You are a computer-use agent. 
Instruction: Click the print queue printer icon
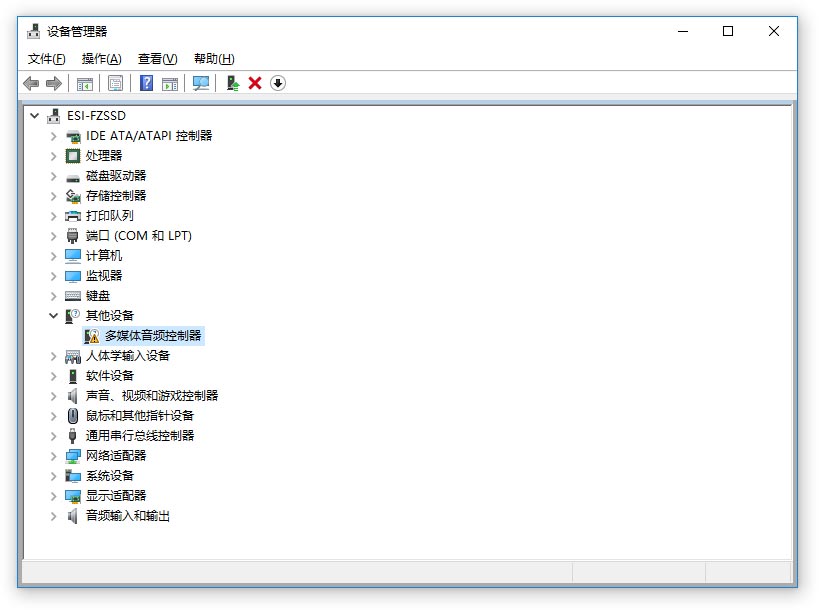pos(73,216)
